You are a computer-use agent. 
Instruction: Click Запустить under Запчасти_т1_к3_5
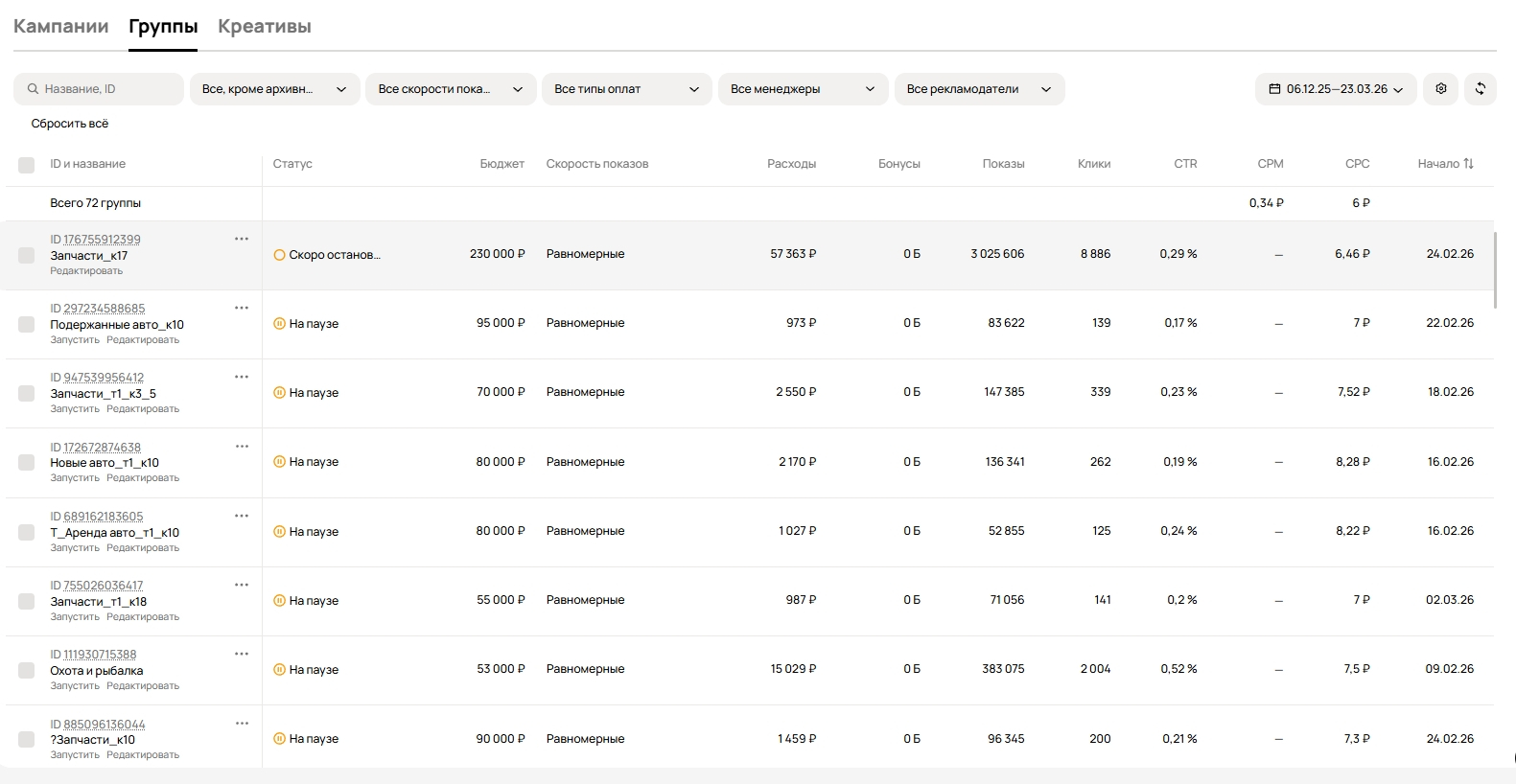(75, 409)
